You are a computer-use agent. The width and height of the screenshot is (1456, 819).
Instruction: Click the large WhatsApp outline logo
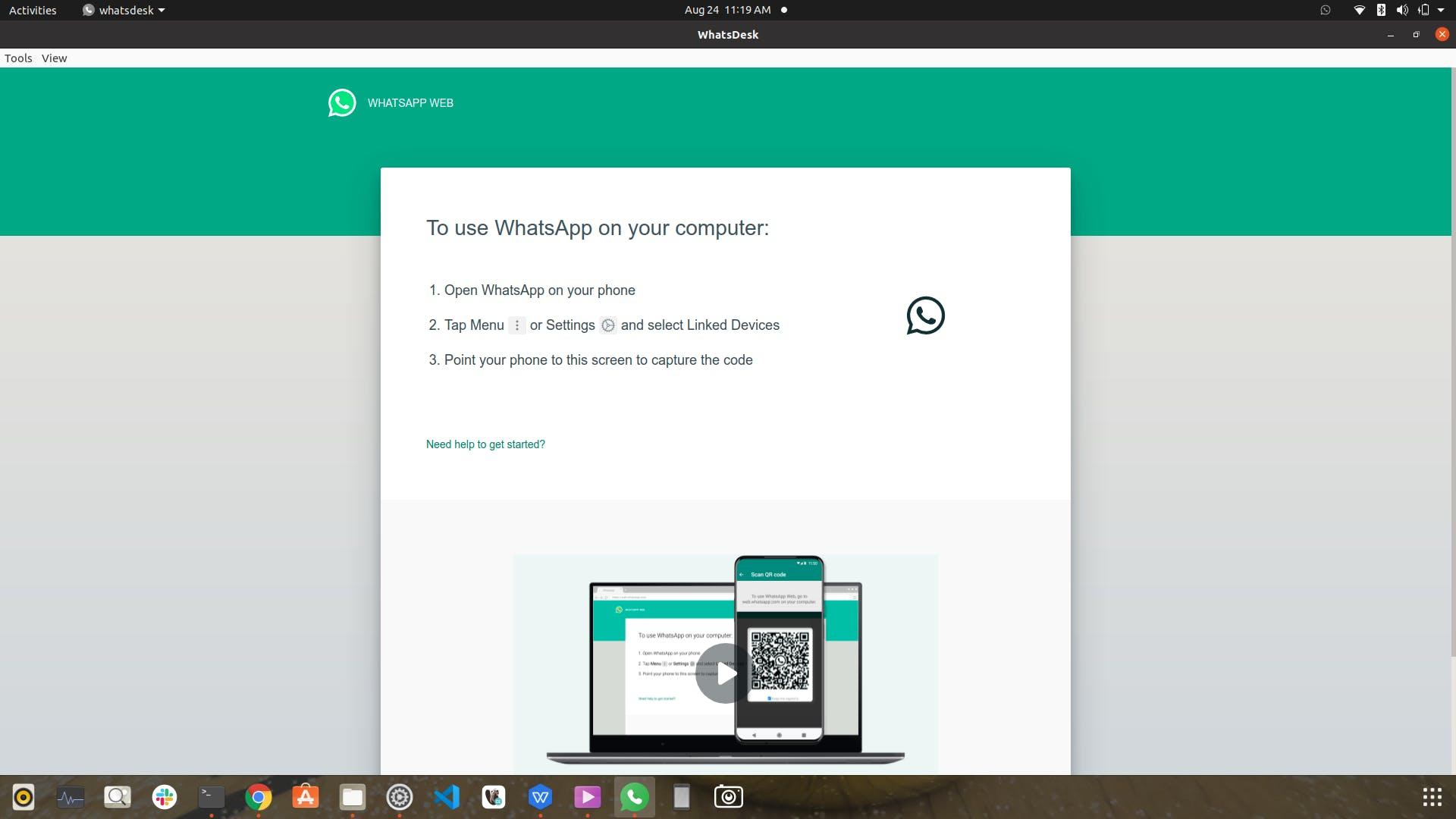[x=925, y=315]
